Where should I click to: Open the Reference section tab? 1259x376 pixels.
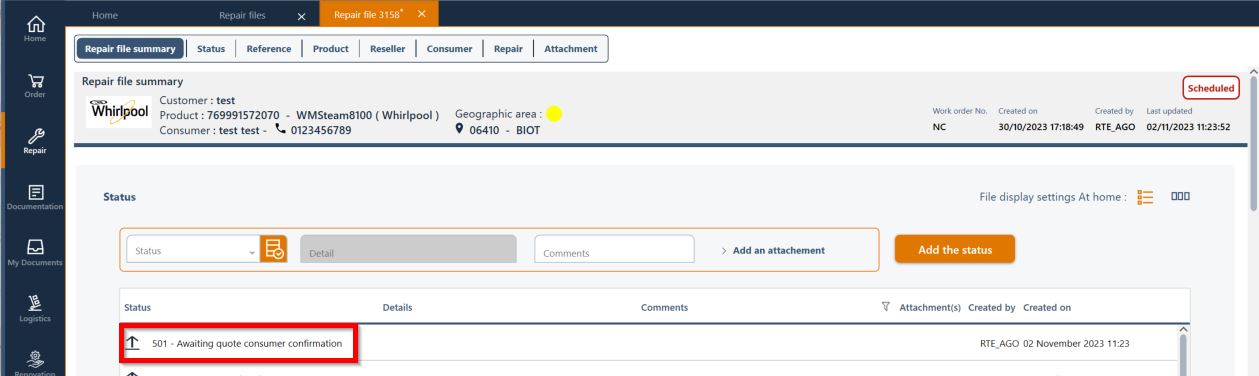click(268, 49)
